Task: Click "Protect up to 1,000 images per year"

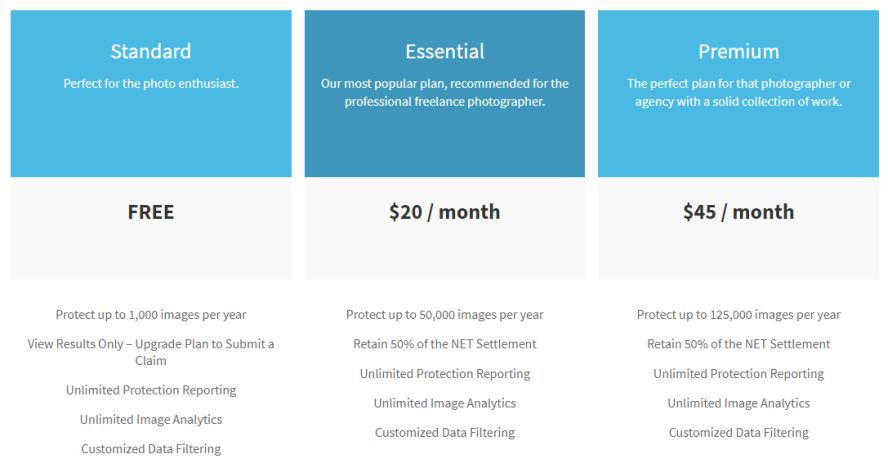Action: pos(151,314)
